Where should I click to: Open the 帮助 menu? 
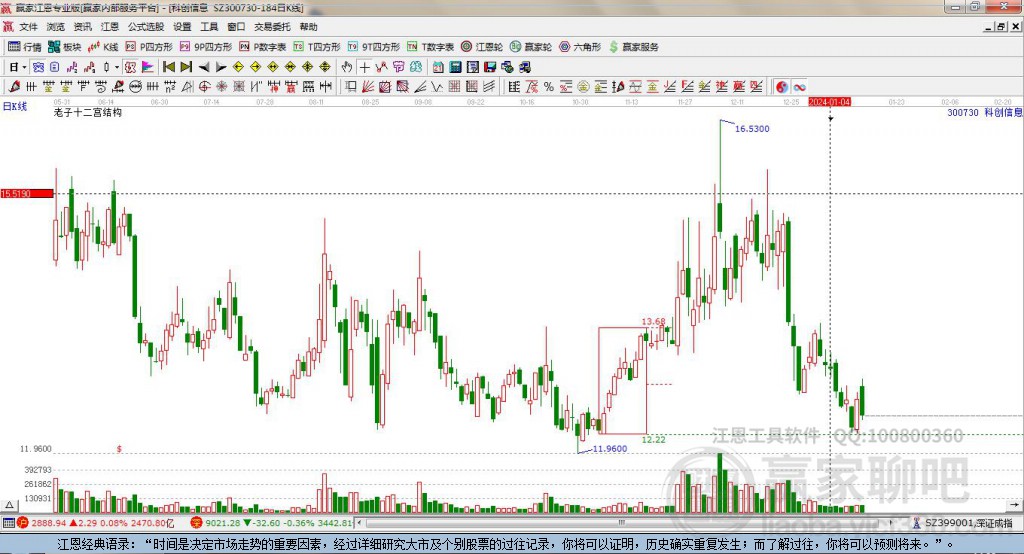click(x=308, y=27)
